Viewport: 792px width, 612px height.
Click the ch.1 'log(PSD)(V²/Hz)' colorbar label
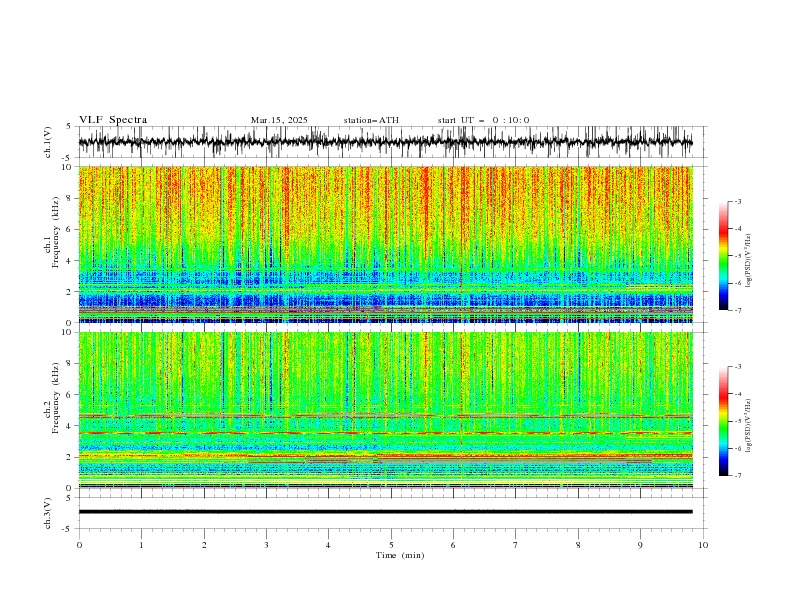tap(749, 261)
